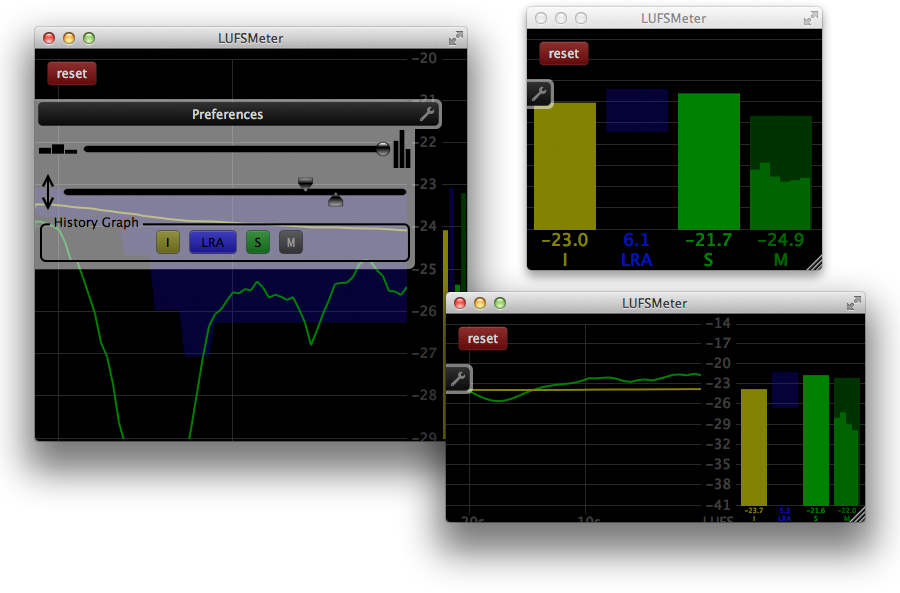
Task: Click the upper range slider handle
Action: [305, 184]
